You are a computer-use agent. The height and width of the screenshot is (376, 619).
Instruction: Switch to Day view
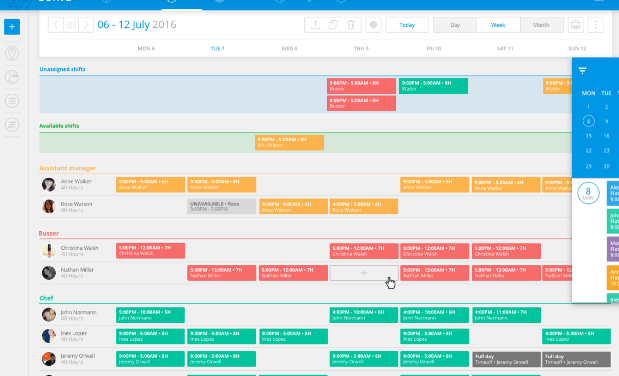(x=455, y=25)
